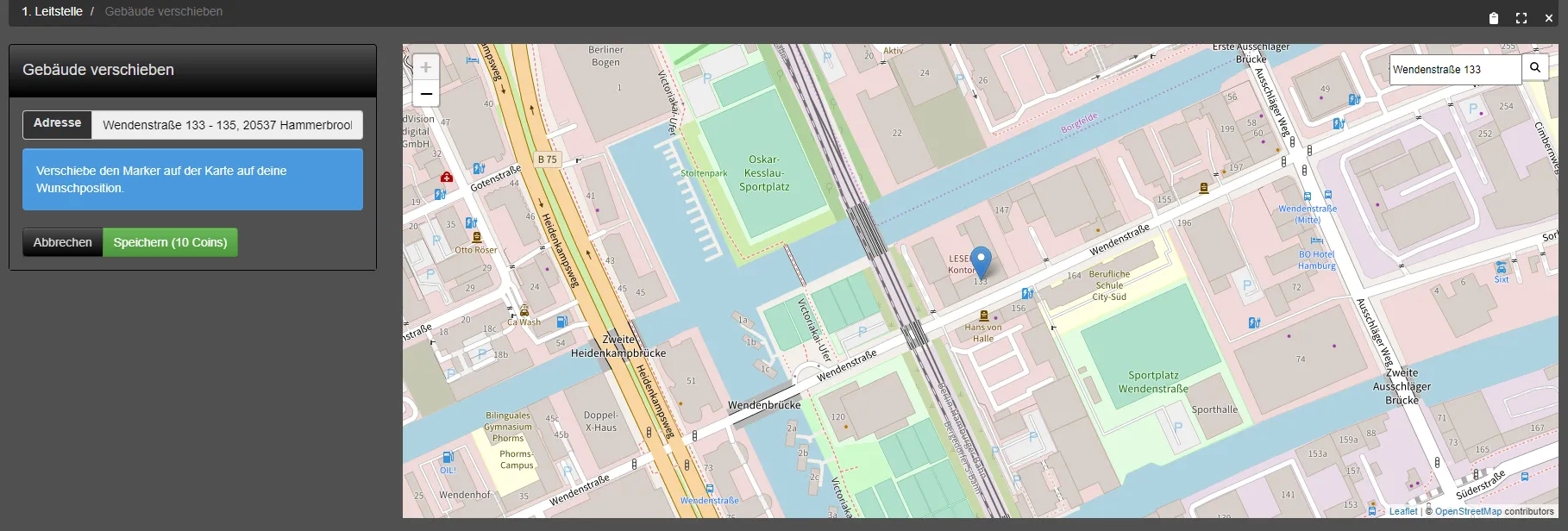The height and width of the screenshot is (531, 1568).
Task: Focus the map search box with Wendenstraße 133
Action: point(1455,69)
